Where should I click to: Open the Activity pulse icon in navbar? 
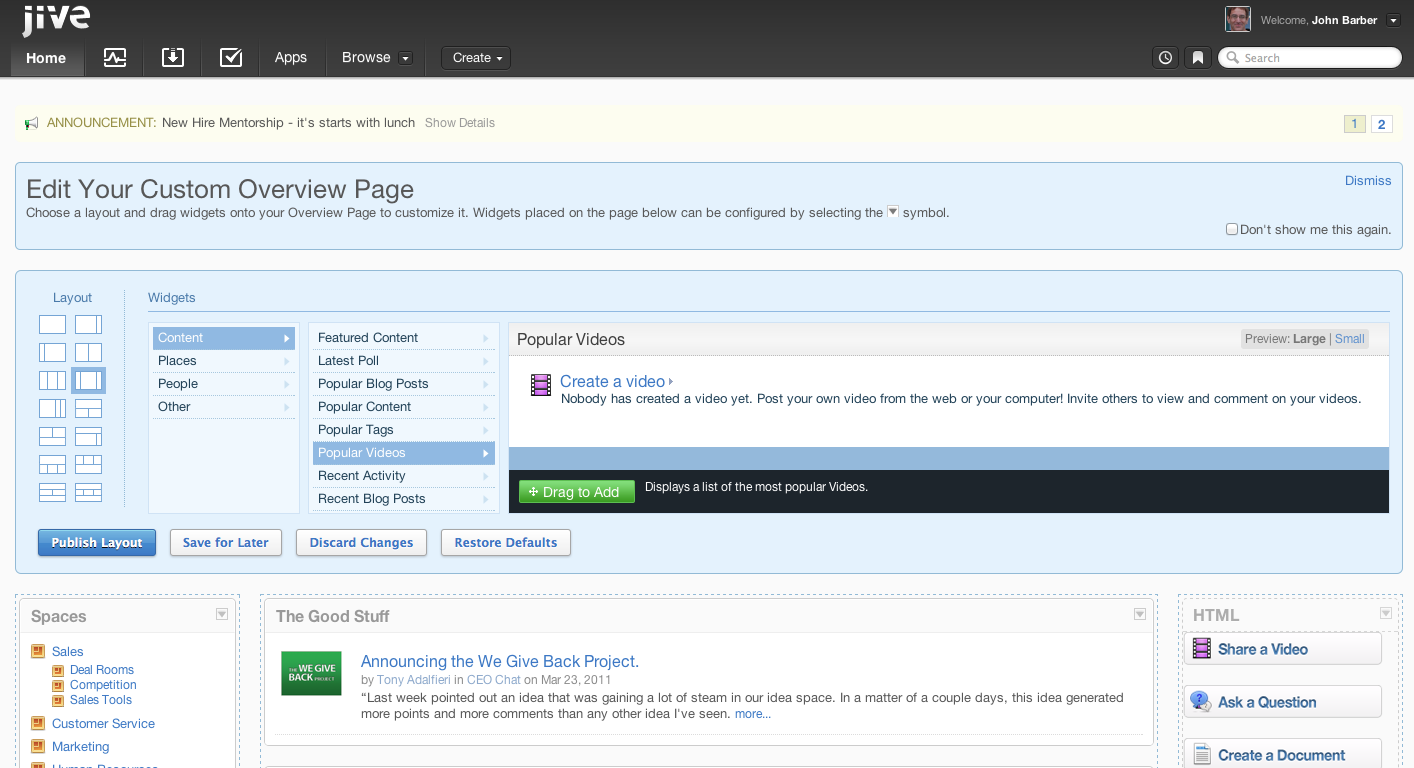coord(115,58)
